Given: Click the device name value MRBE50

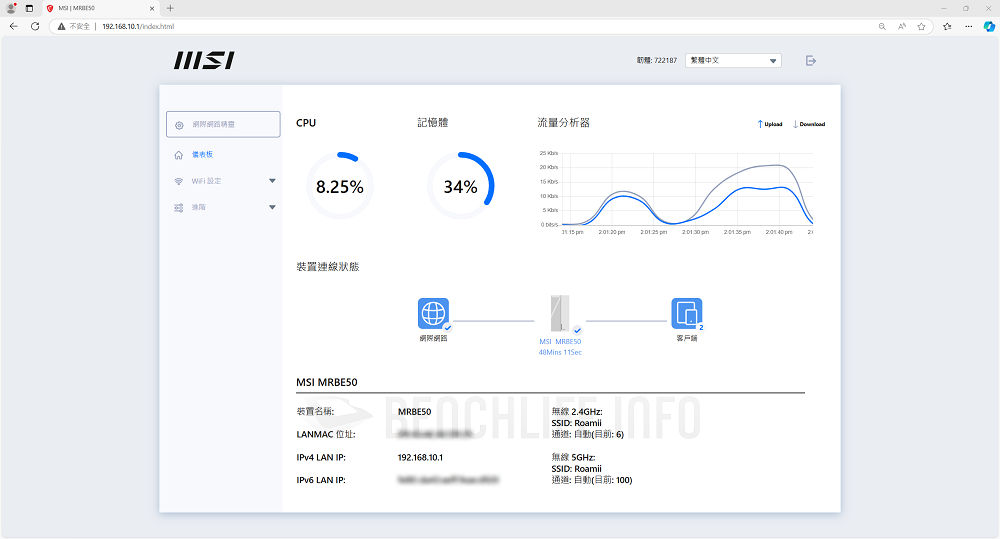Looking at the screenshot, I should pyautogui.click(x=415, y=412).
